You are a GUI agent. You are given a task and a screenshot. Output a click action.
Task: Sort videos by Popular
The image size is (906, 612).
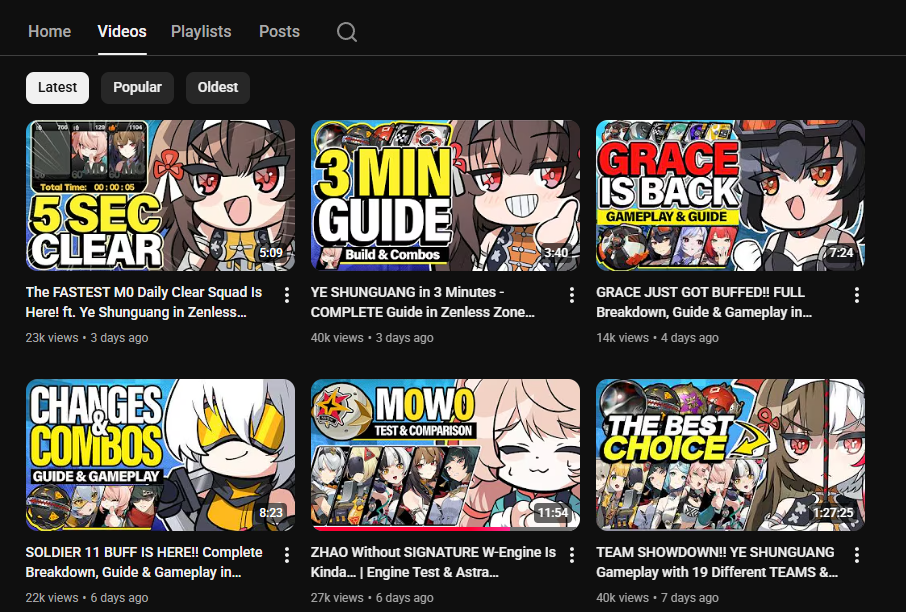[138, 87]
